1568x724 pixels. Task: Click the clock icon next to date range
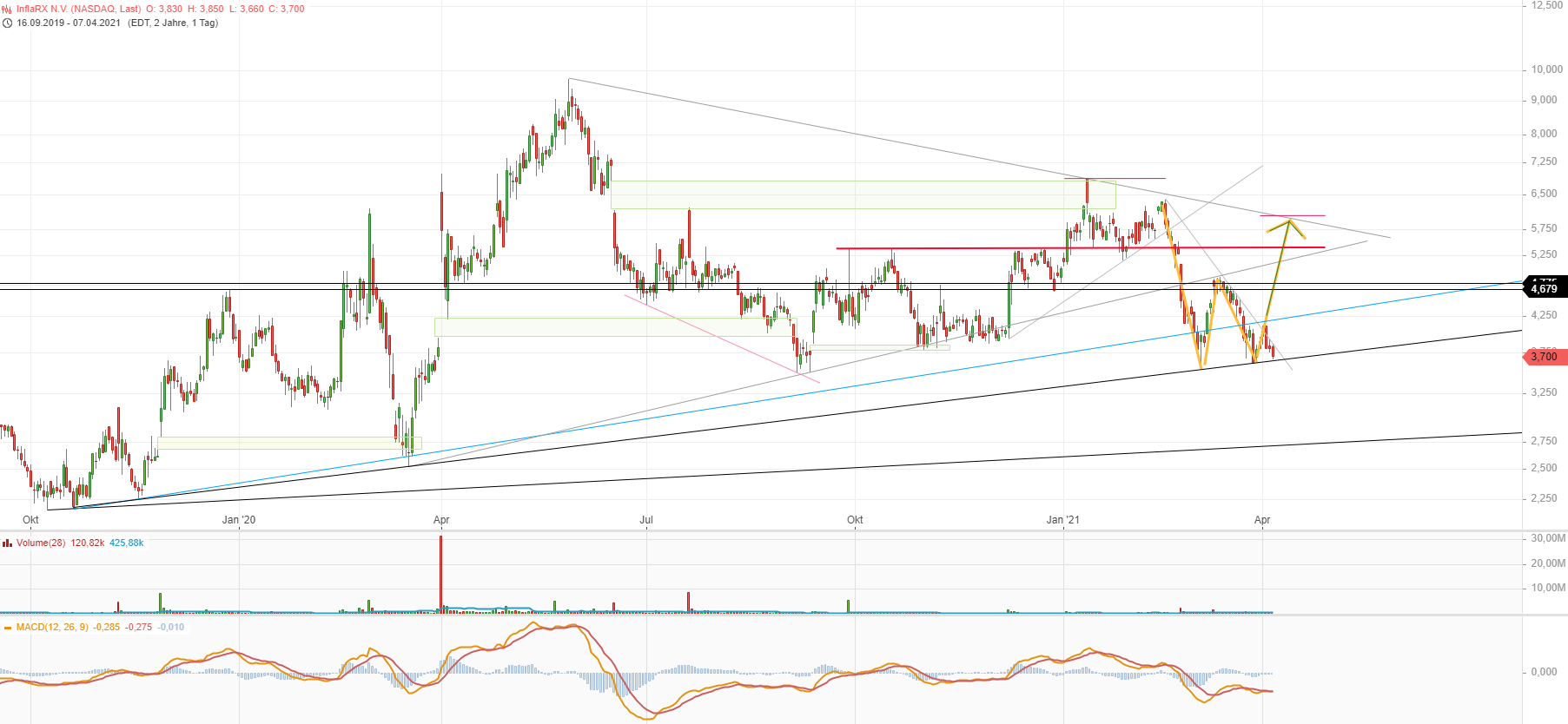click(x=8, y=23)
